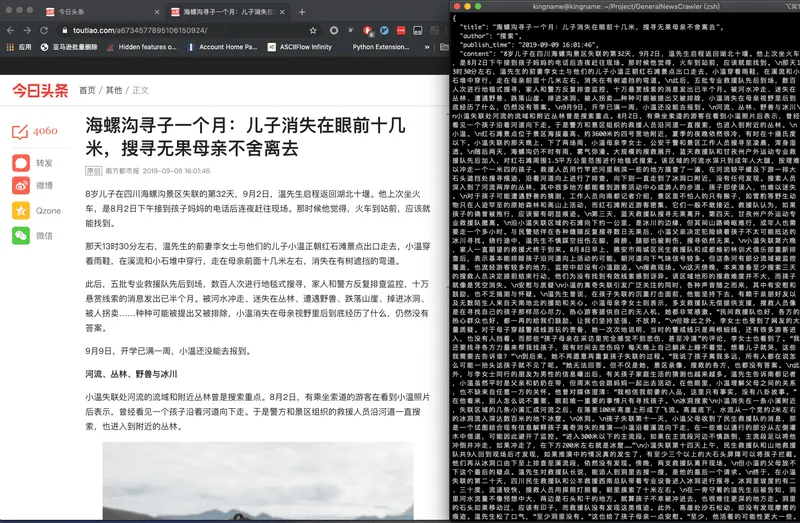Image resolution: width=800 pixels, height=523 pixels.
Task: Click the article photo thumbnail
Action: (x=258, y=481)
